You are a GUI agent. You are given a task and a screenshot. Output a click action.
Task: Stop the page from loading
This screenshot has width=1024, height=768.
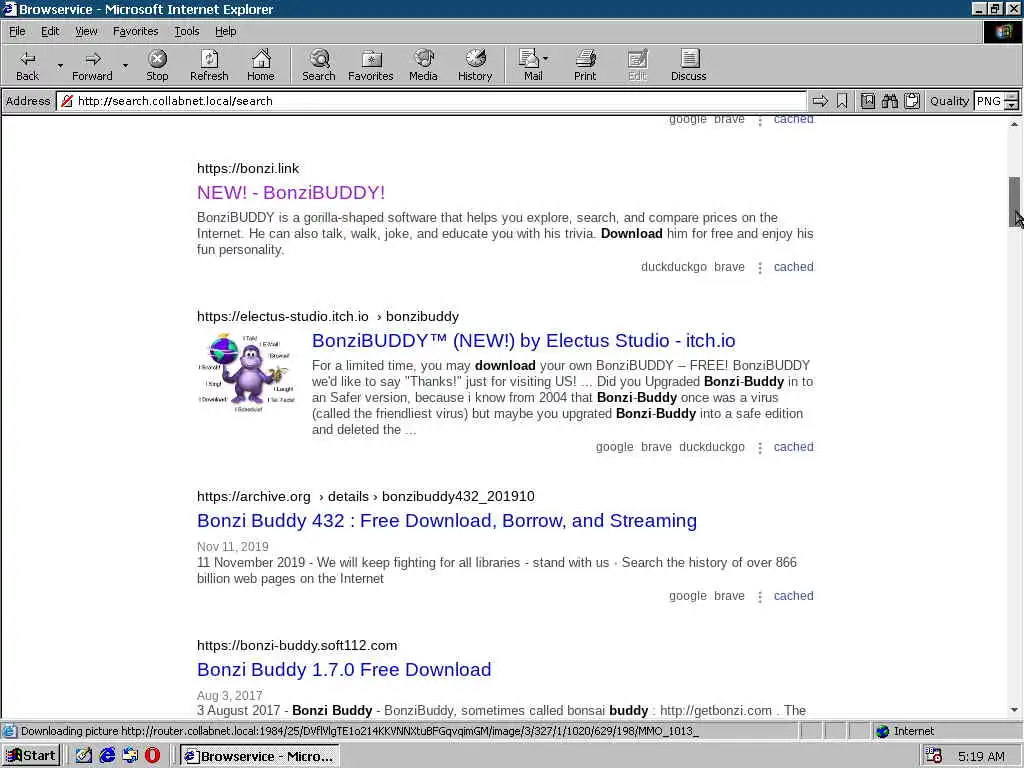(157, 65)
